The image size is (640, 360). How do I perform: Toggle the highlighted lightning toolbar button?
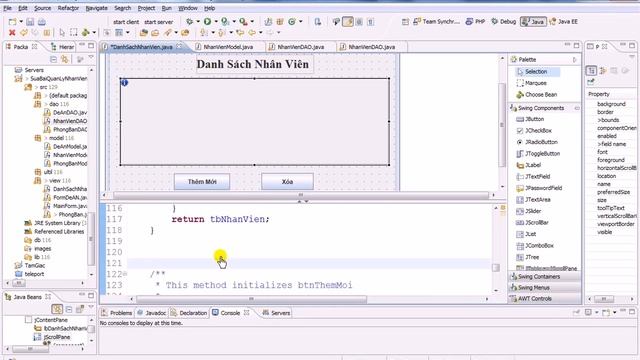(x=348, y=22)
